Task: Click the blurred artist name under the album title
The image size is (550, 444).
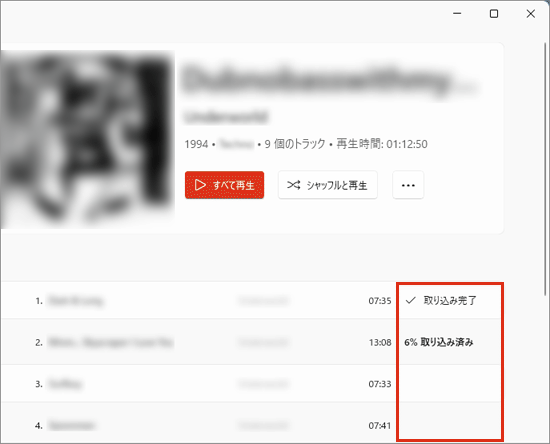Action: coord(226,117)
